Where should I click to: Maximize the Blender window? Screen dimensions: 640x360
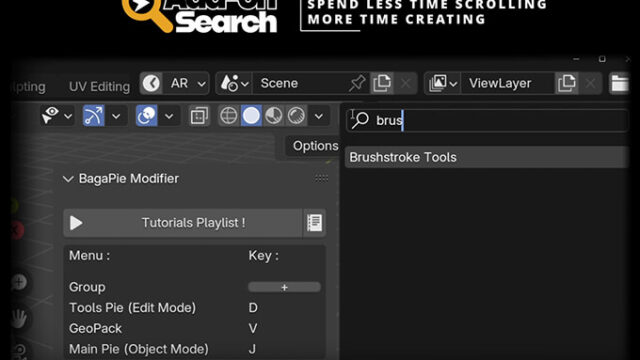[x=602, y=59]
